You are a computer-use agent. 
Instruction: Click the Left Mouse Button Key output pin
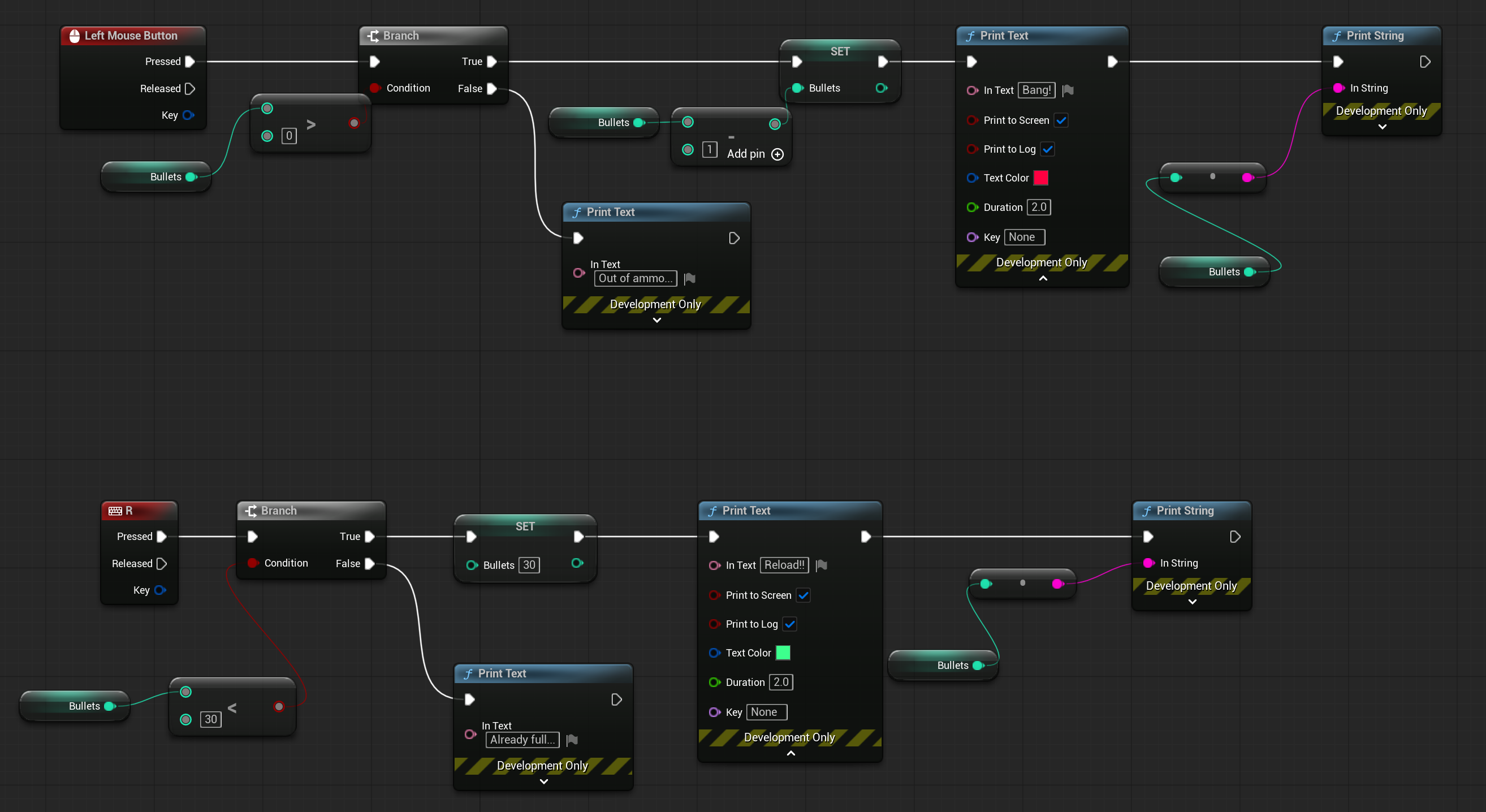(x=188, y=115)
